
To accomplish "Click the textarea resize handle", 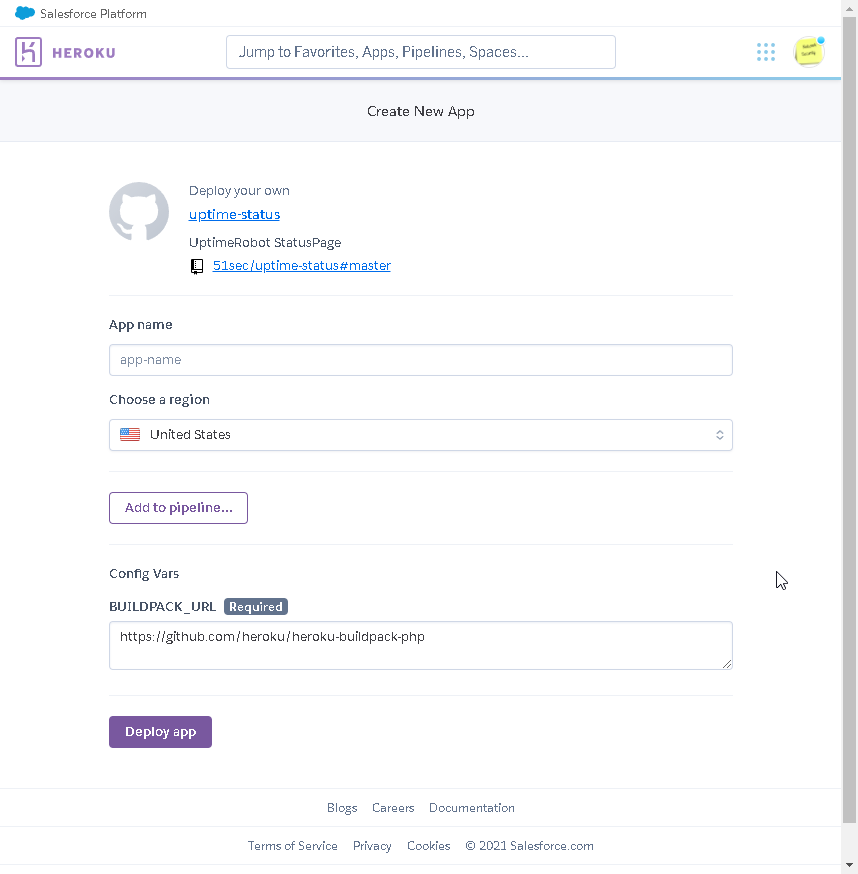I will click(x=727, y=664).
